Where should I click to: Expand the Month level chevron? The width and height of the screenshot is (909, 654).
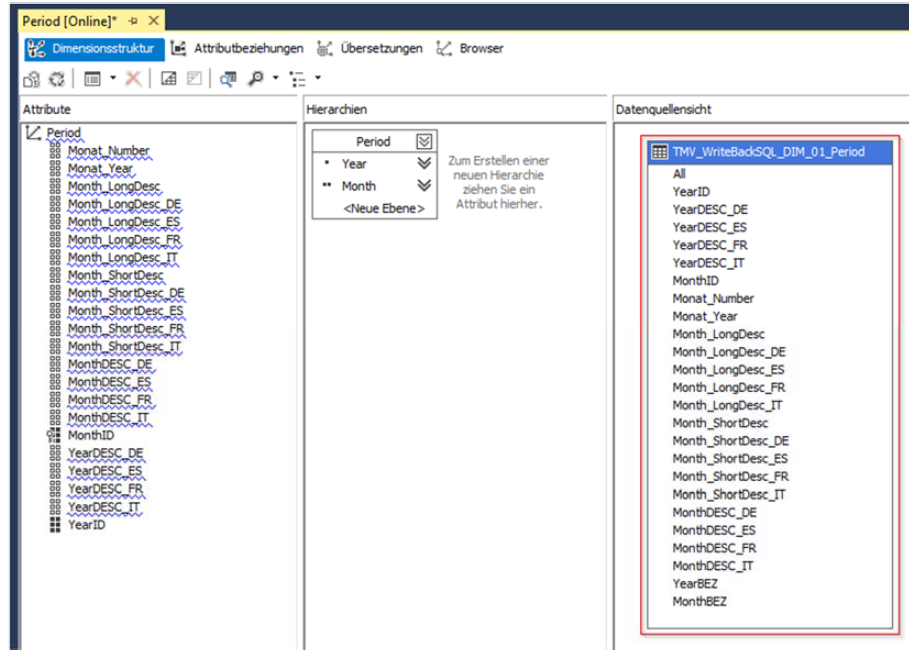tap(423, 186)
